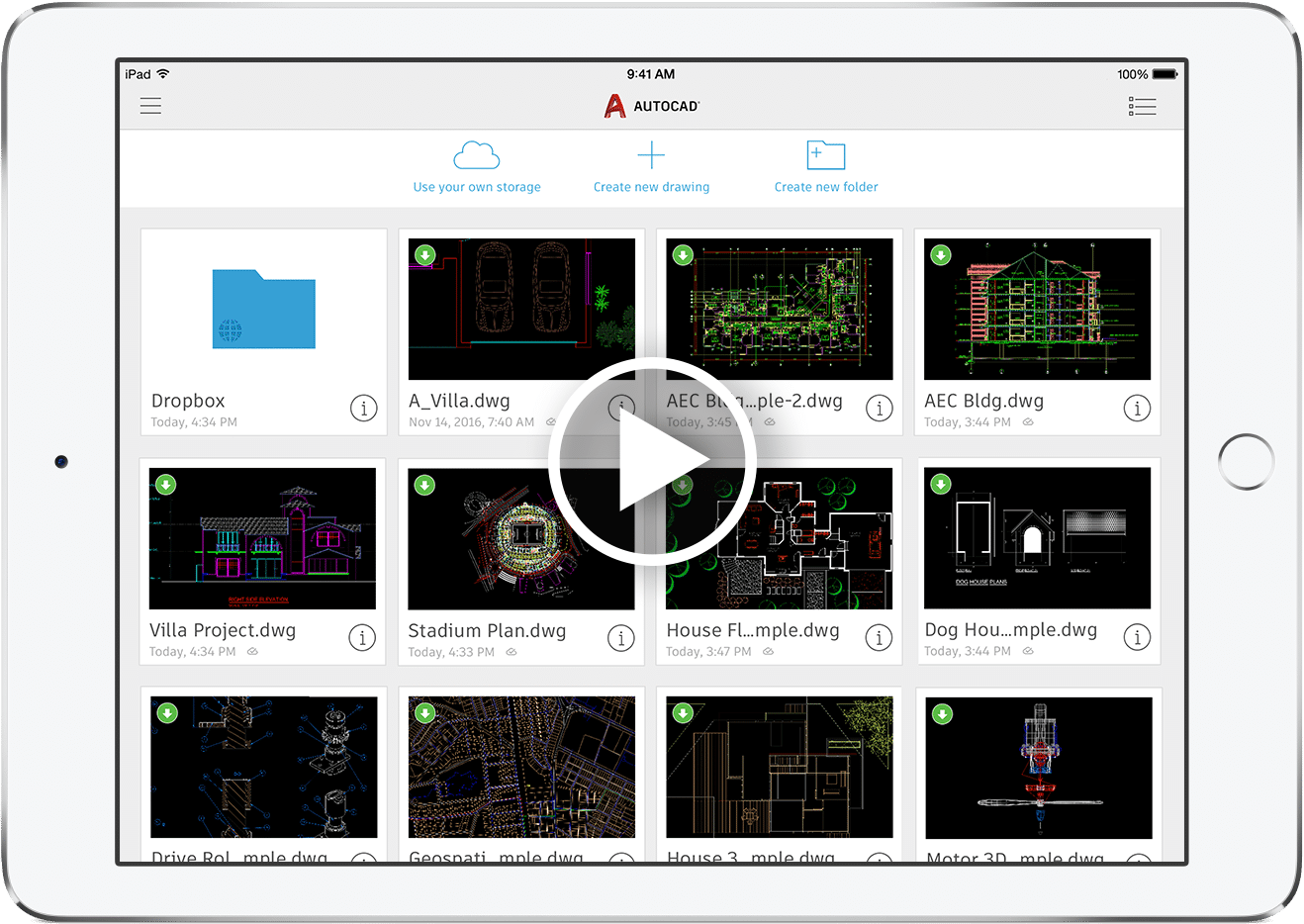
Task: Click the cloud storage icon
Action: tap(476, 155)
